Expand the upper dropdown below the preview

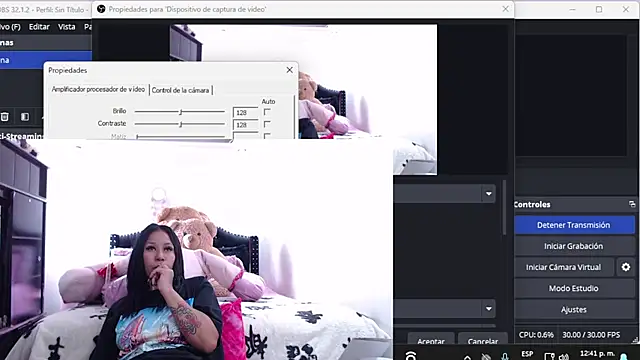(489, 193)
